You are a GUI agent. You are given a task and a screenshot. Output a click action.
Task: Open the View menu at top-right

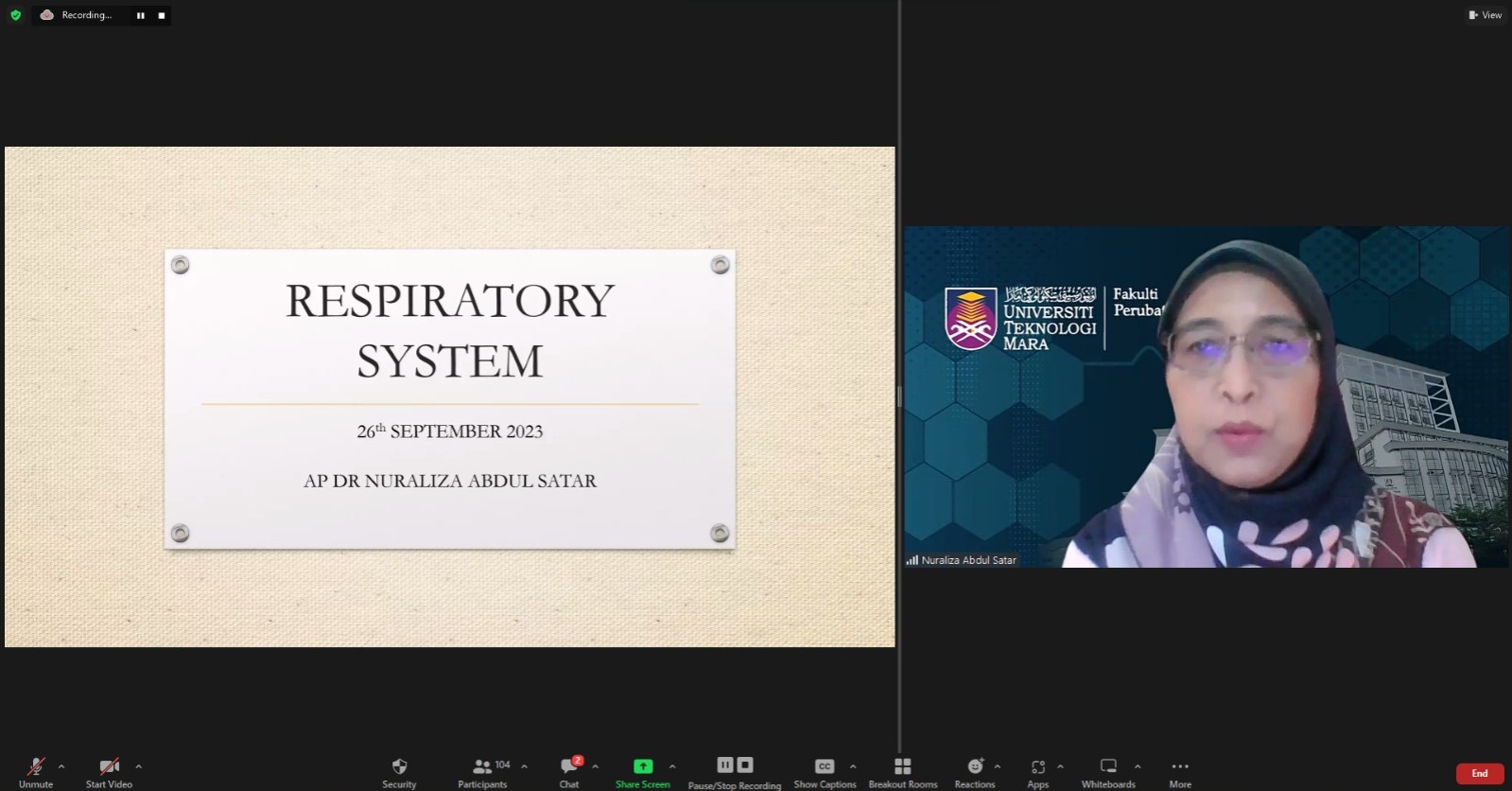[x=1485, y=15]
